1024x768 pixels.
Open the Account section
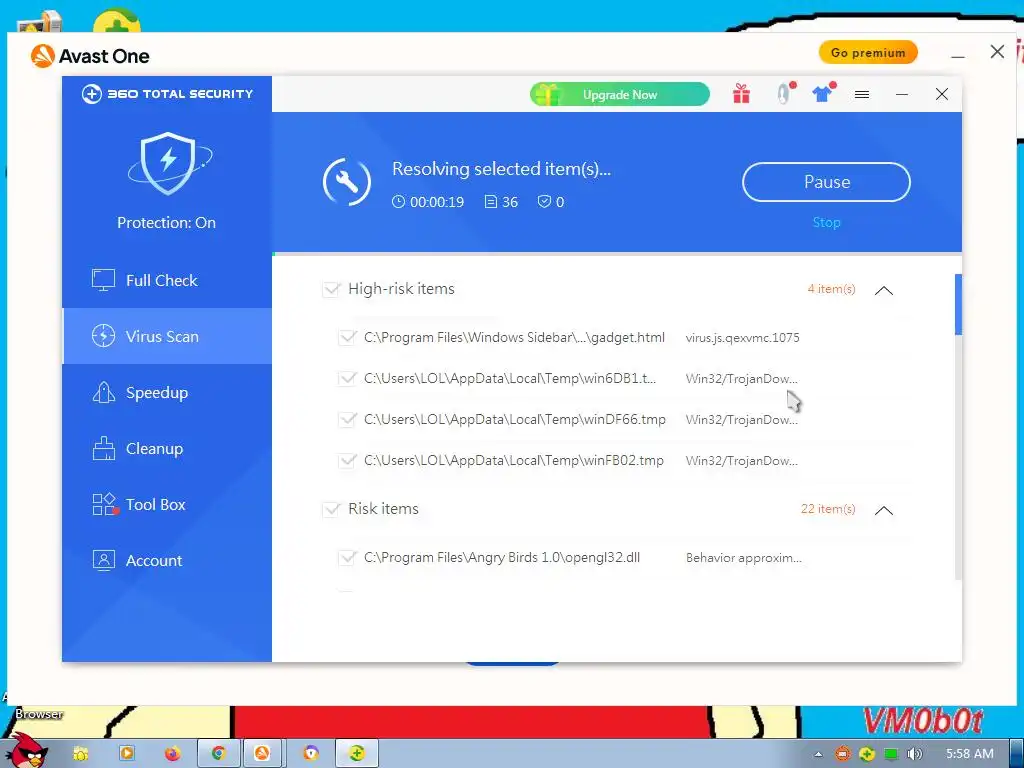[x=167, y=560]
